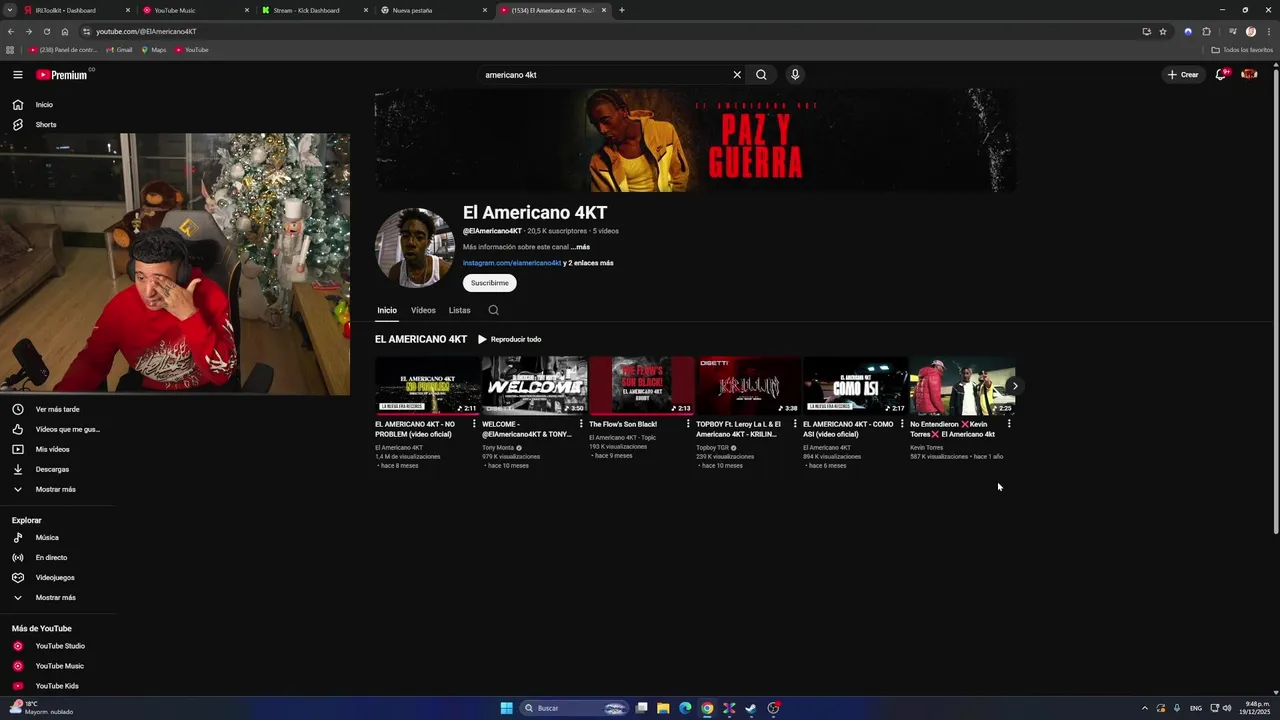This screenshot has width=1280, height=720.
Task: Switch to the Inicio channel tab
Action: [387, 310]
